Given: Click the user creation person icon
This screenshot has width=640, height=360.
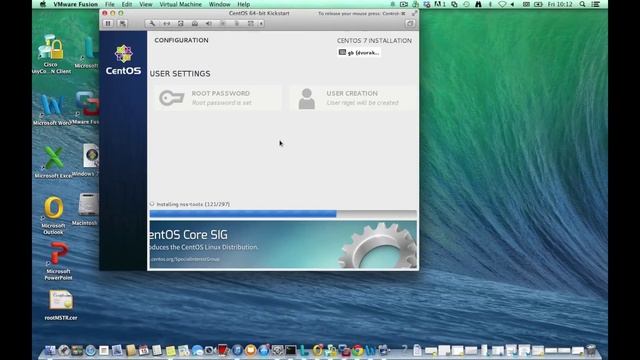Looking at the screenshot, I should (307, 99).
